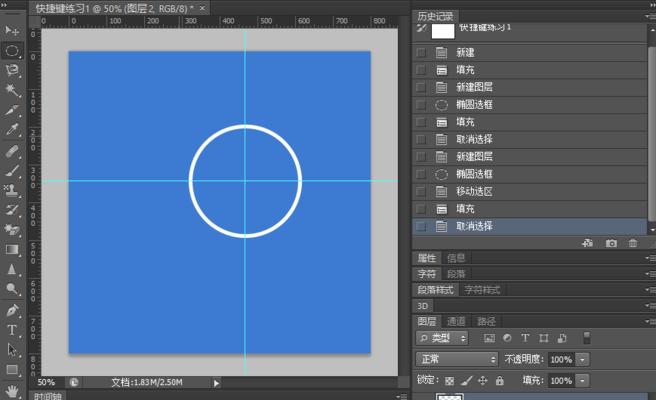
Task: Select the Horizontal Type tool
Action: click(x=12, y=330)
